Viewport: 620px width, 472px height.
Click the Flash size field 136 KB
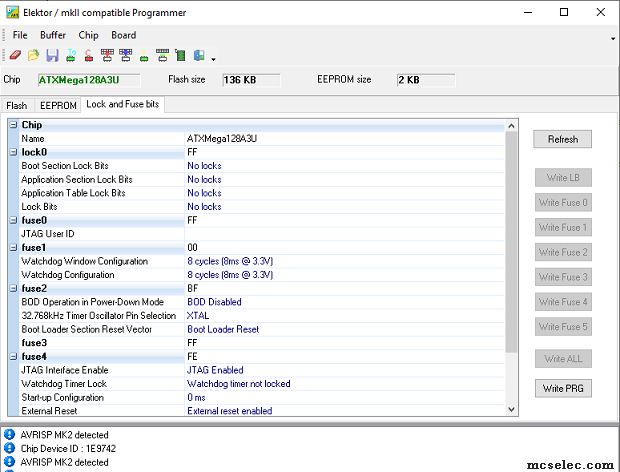pos(251,80)
